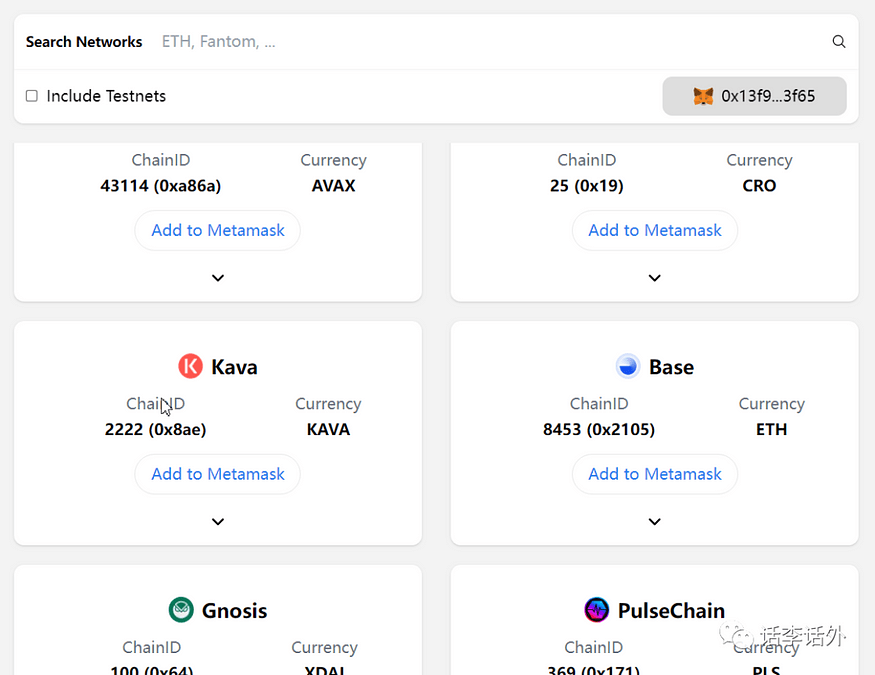Image resolution: width=875 pixels, height=675 pixels.
Task: Click the Kava network title
Action: click(x=234, y=367)
